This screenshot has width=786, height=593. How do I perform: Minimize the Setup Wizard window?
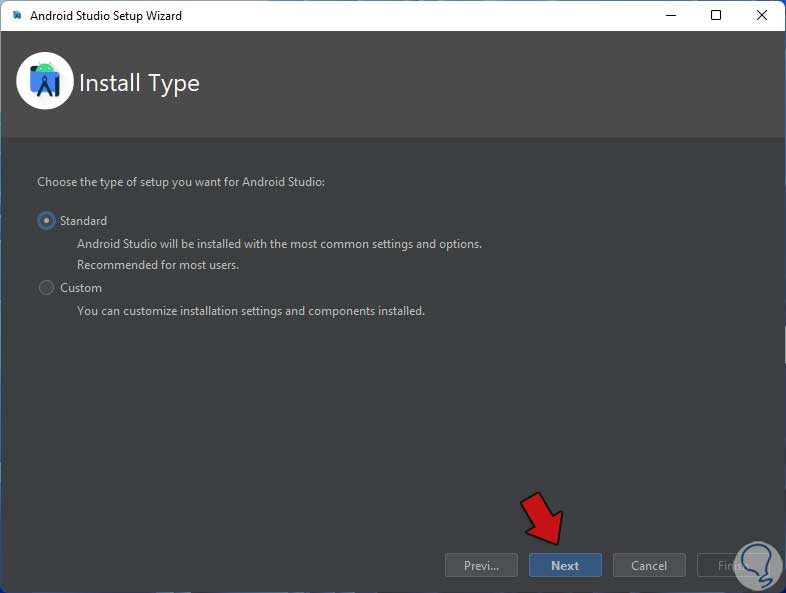pyautogui.click(x=671, y=16)
